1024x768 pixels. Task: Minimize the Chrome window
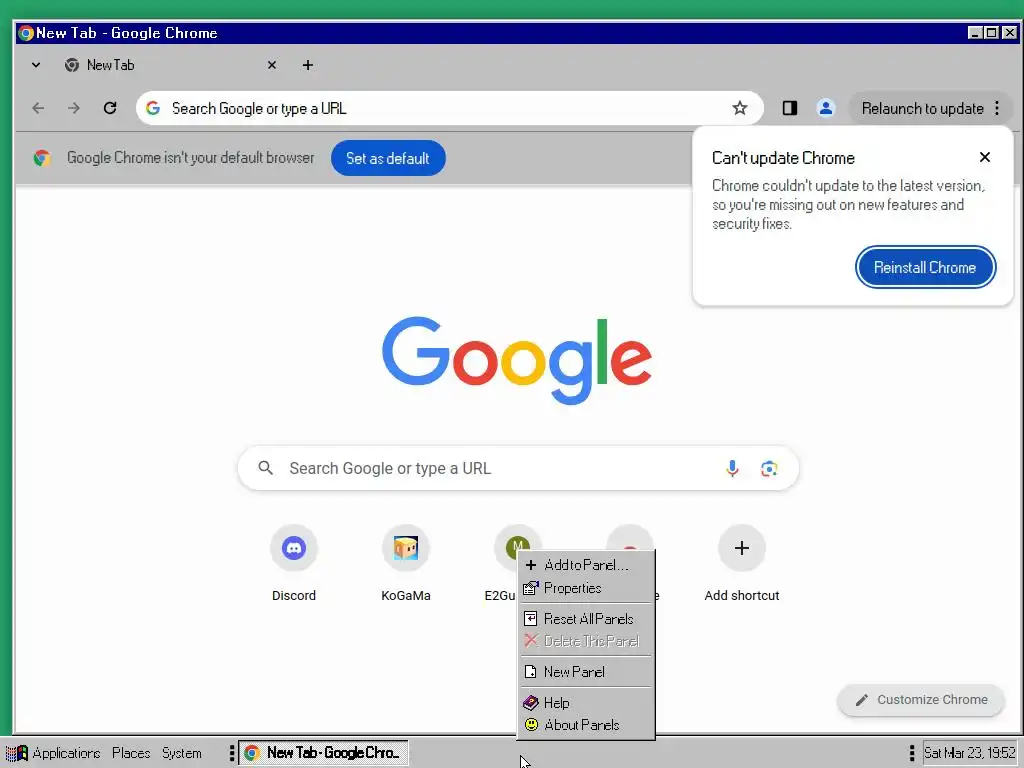pos(974,33)
